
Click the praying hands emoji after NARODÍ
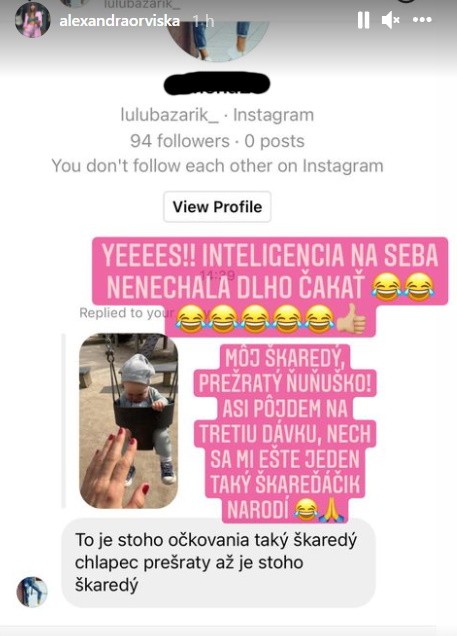pyautogui.click(x=332, y=511)
